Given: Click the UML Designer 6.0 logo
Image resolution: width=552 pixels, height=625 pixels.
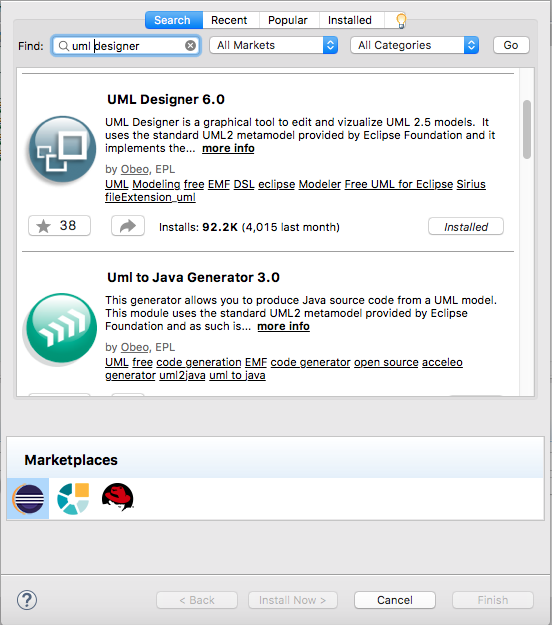Looking at the screenshot, I should point(62,149).
